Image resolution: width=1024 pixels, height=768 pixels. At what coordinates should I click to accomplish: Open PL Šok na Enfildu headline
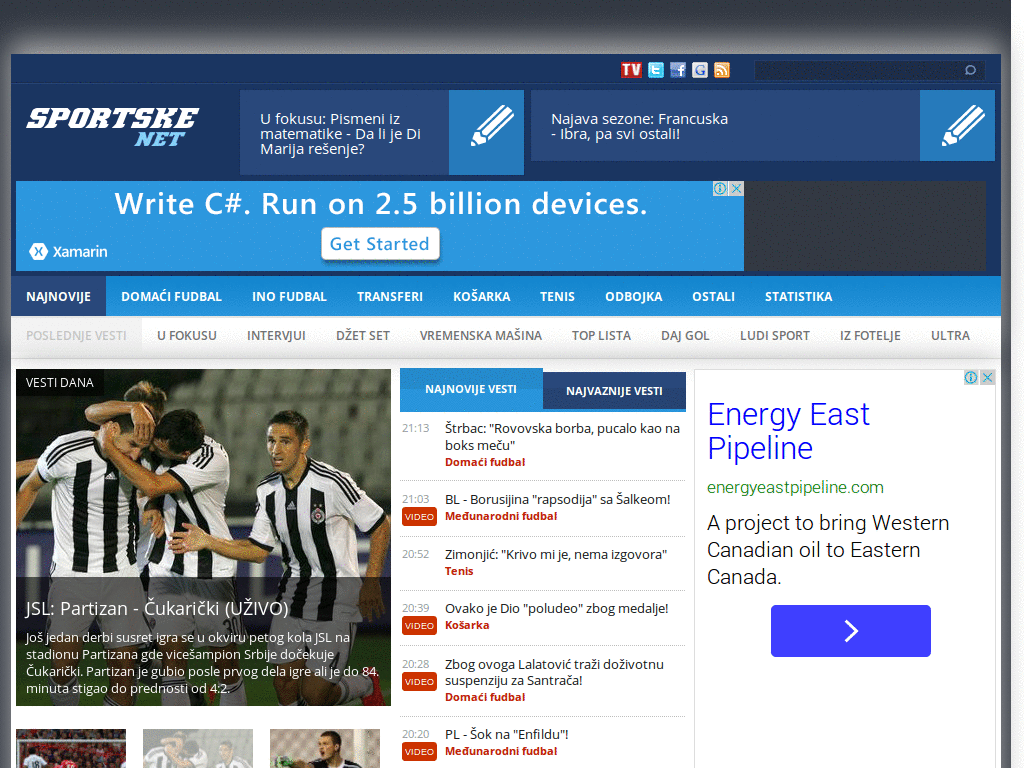(506, 735)
